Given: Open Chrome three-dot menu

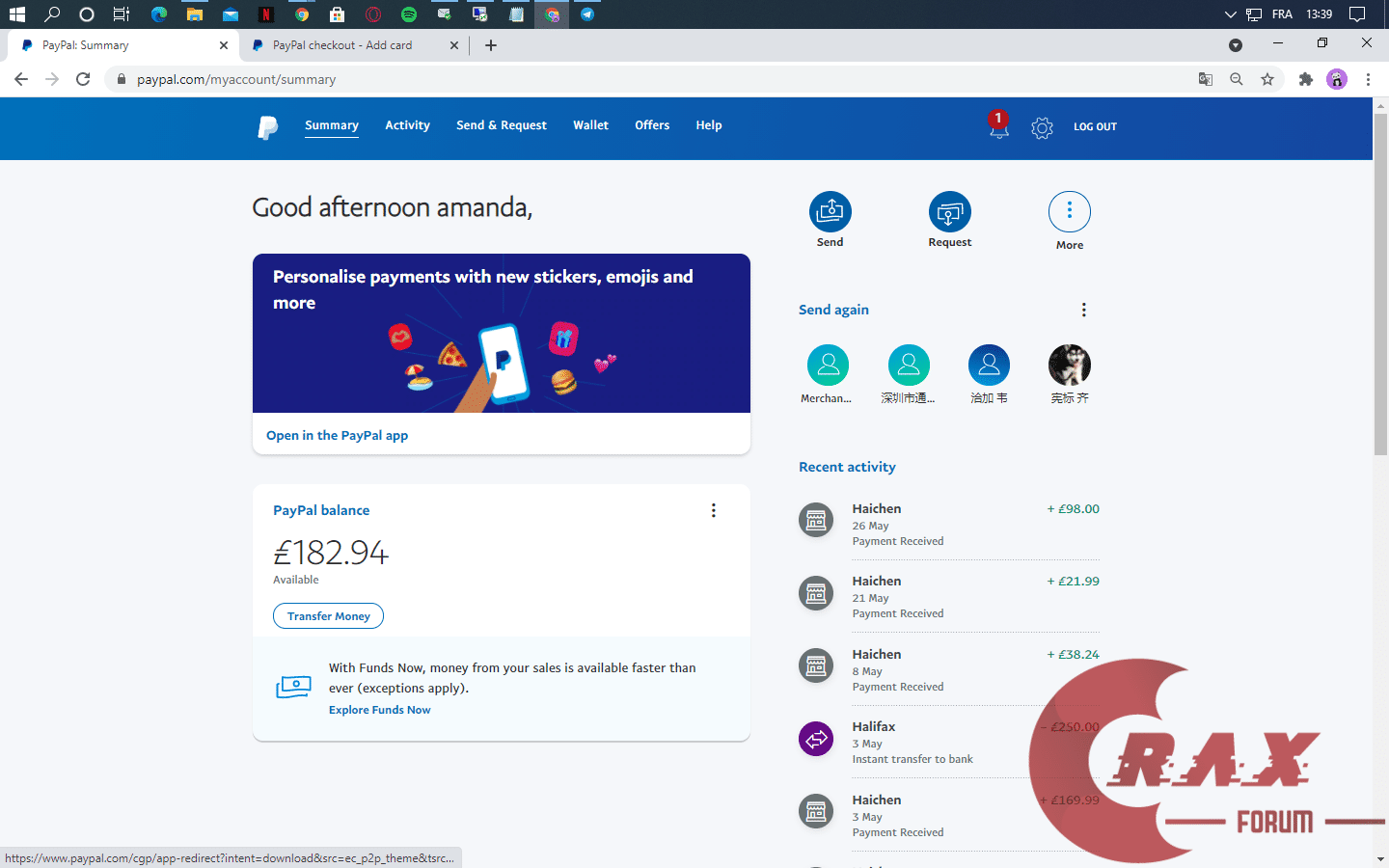Looking at the screenshot, I should [1368, 79].
